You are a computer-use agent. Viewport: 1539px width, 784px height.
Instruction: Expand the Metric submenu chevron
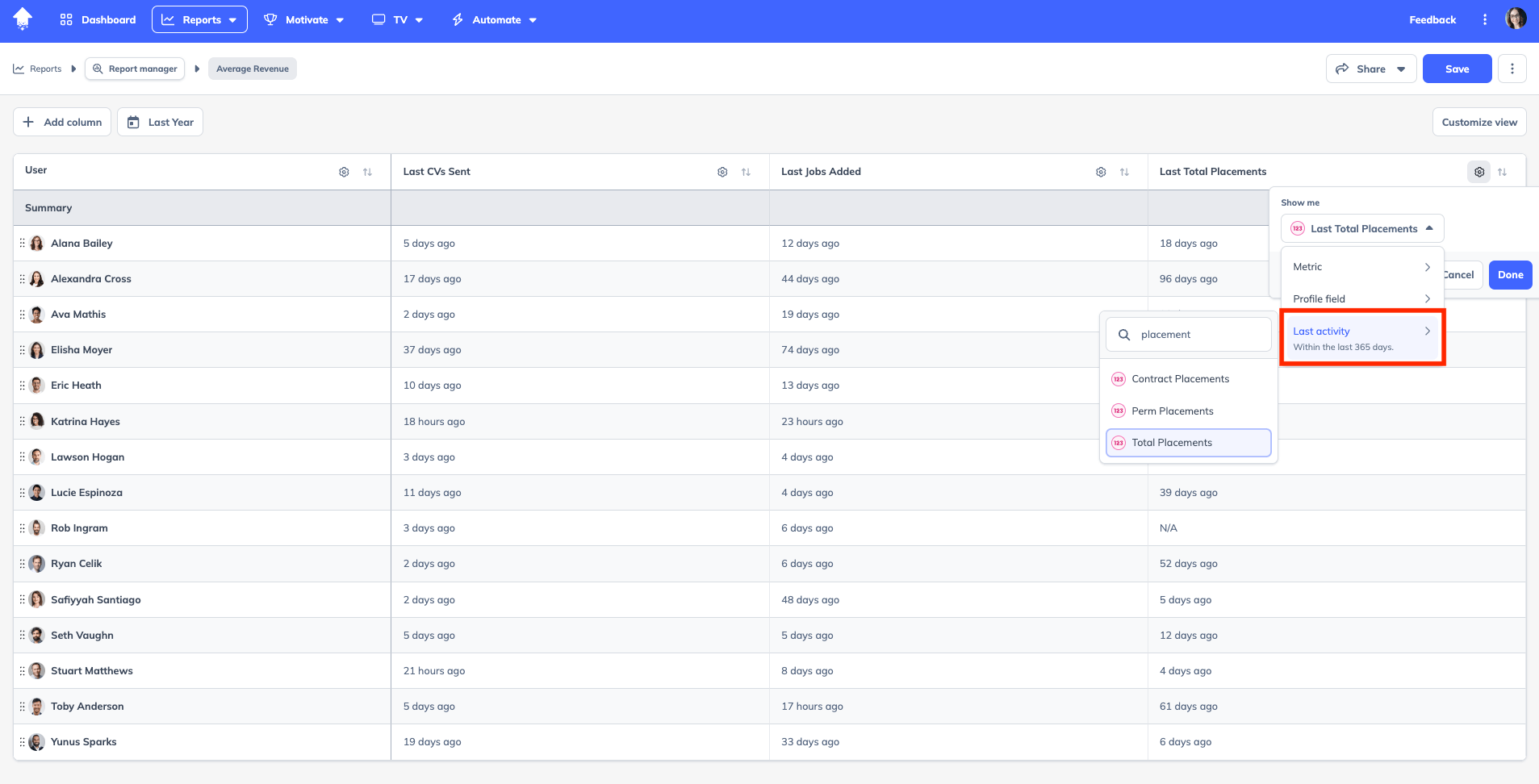click(x=1428, y=267)
